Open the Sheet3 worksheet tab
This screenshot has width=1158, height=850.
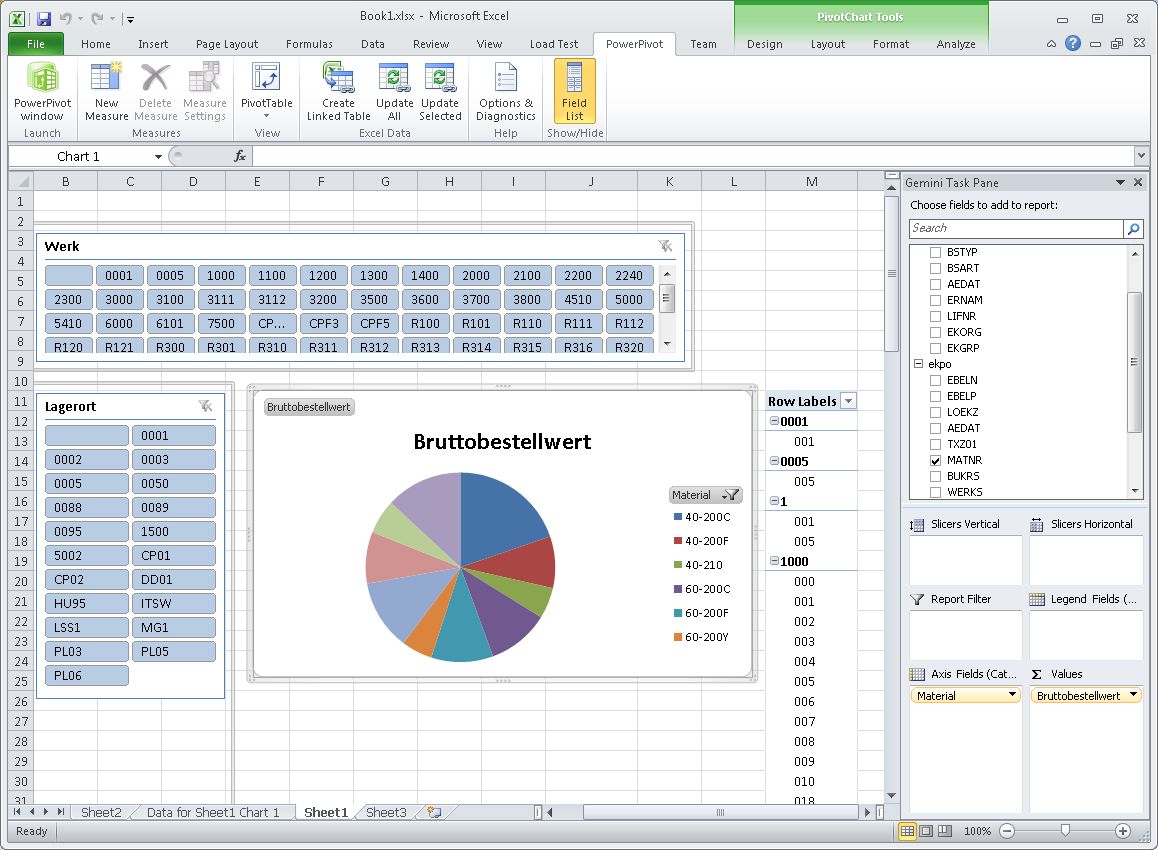click(x=385, y=812)
